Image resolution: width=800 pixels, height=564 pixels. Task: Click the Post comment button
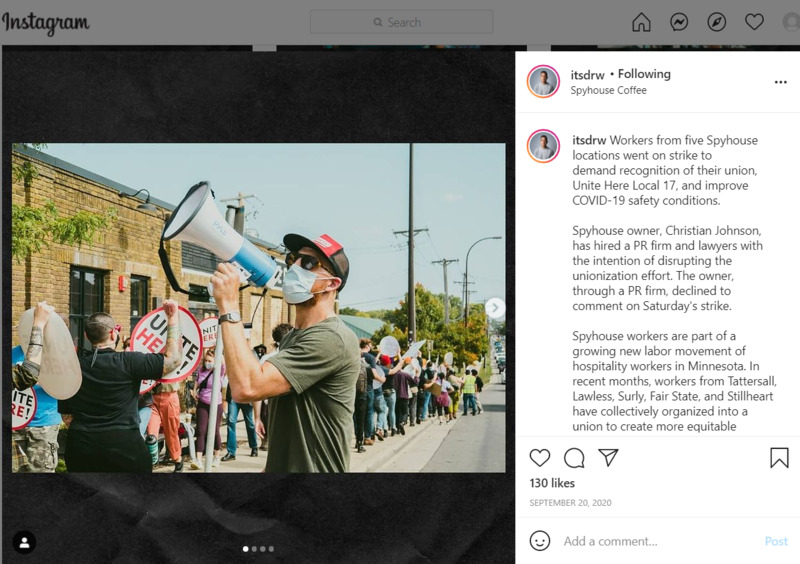(776, 541)
